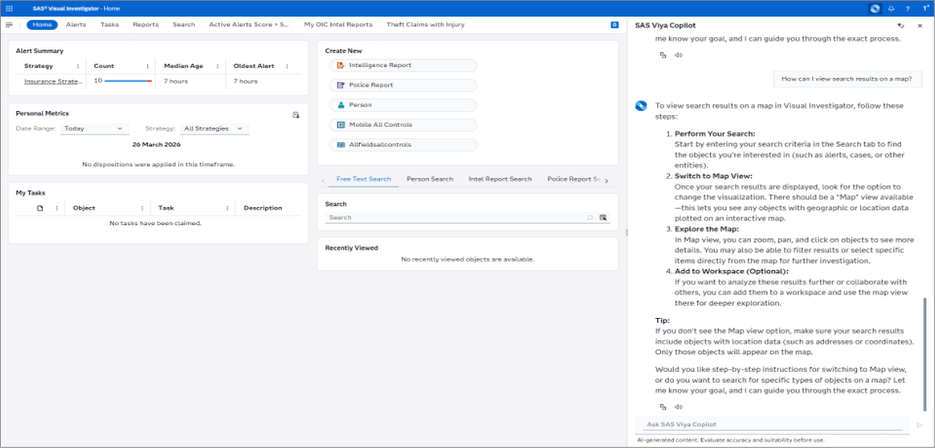This screenshot has width=935, height=448.
Task: Read aloud the previous Copilot reply above
Action: coord(678,55)
